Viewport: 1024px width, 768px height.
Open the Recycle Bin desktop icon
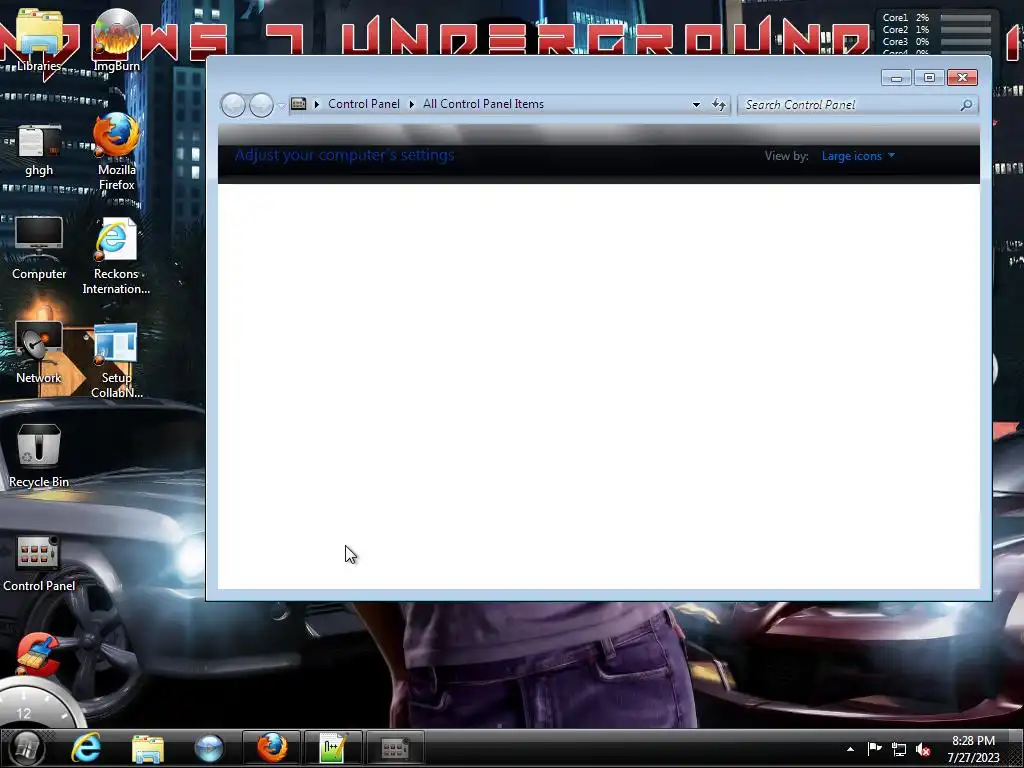(39, 456)
